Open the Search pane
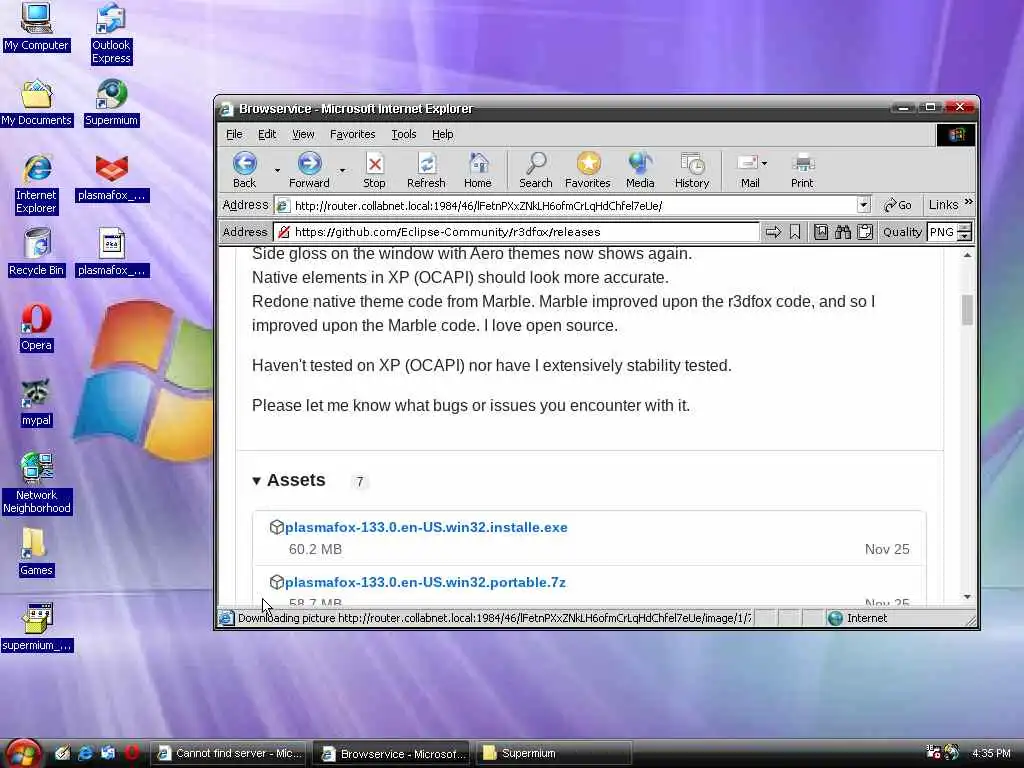Screen dimensions: 1024x768 pos(536,170)
